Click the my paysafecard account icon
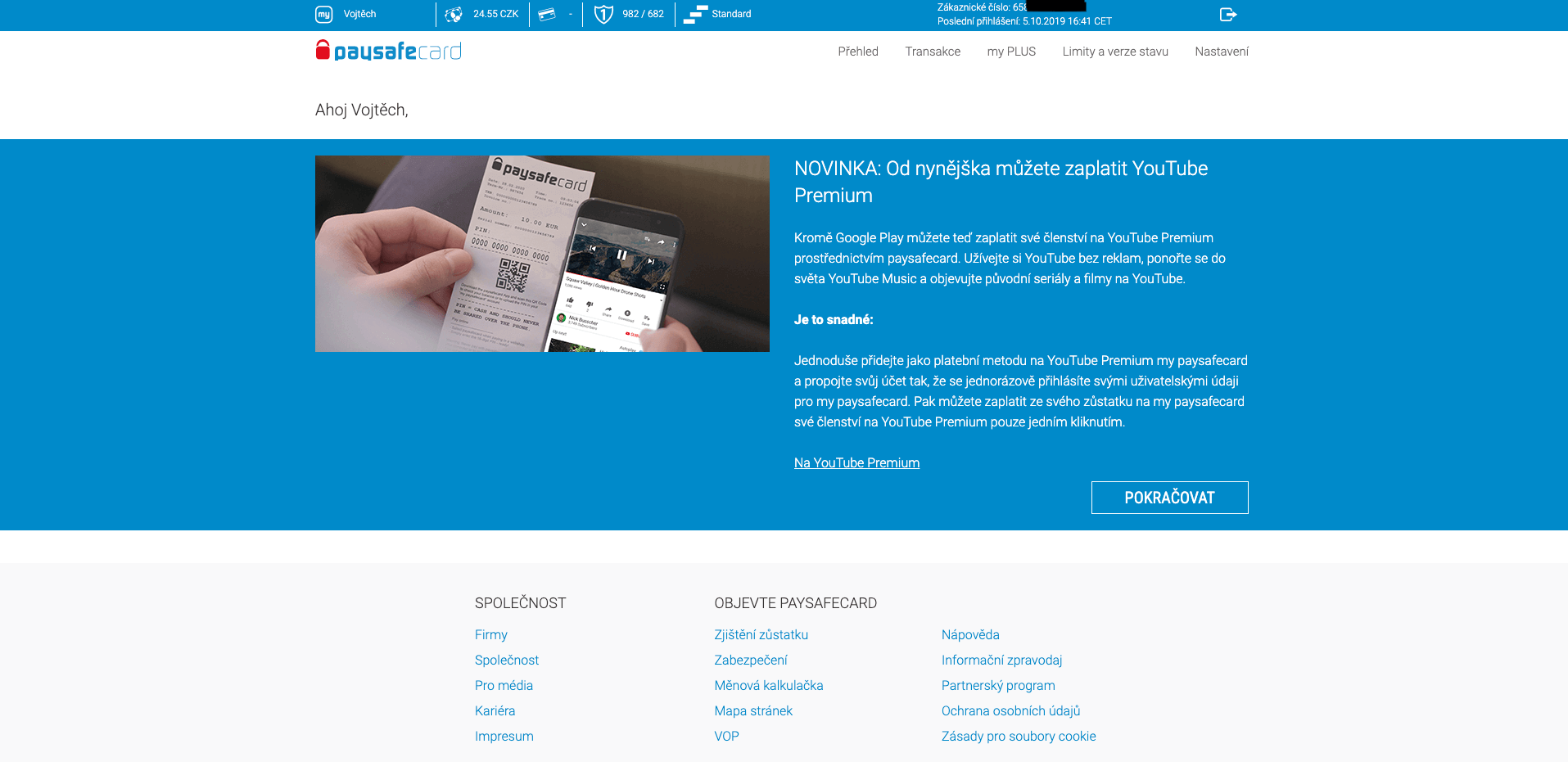 tap(324, 15)
